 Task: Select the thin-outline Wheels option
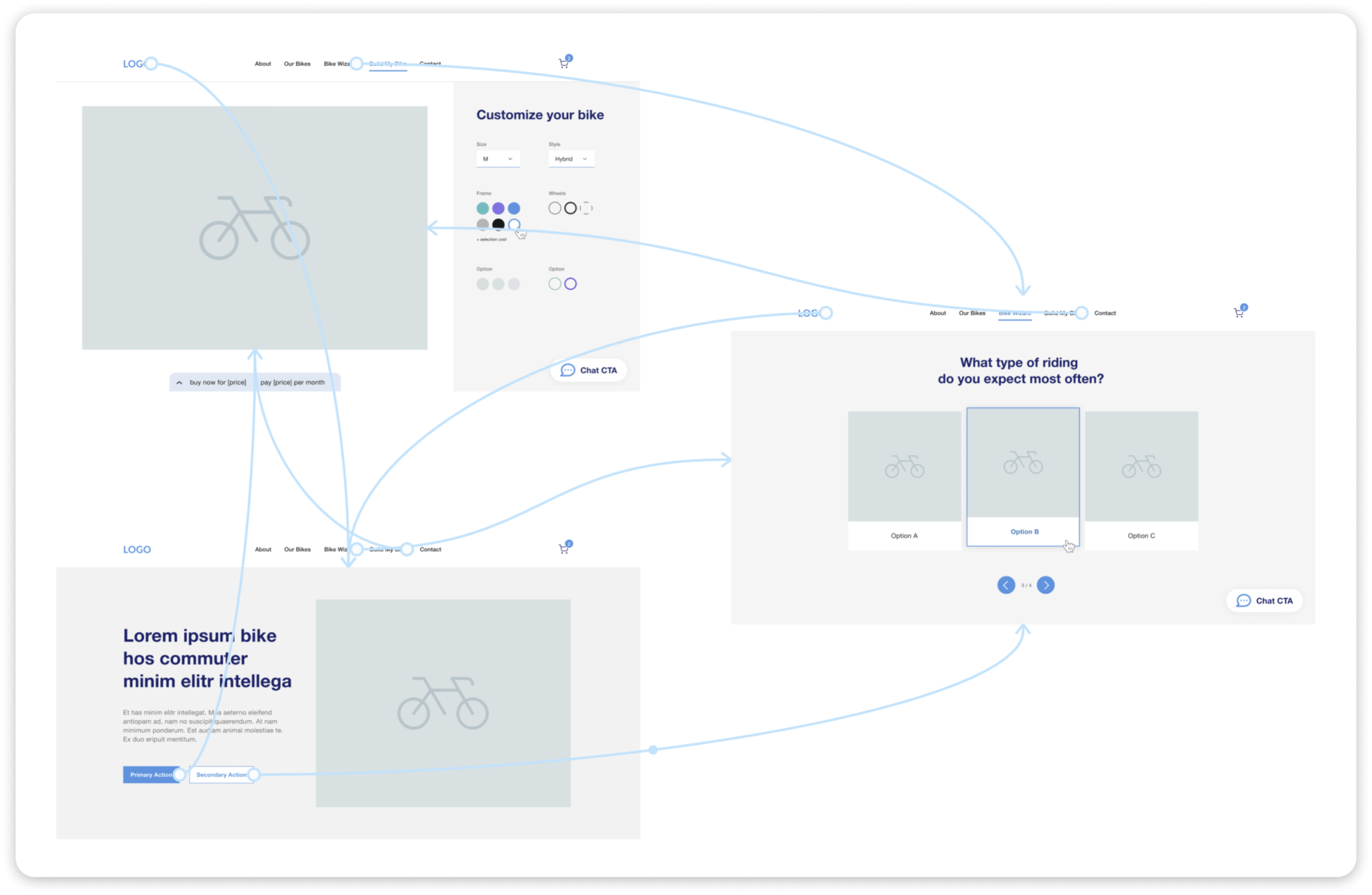[555, 208]
